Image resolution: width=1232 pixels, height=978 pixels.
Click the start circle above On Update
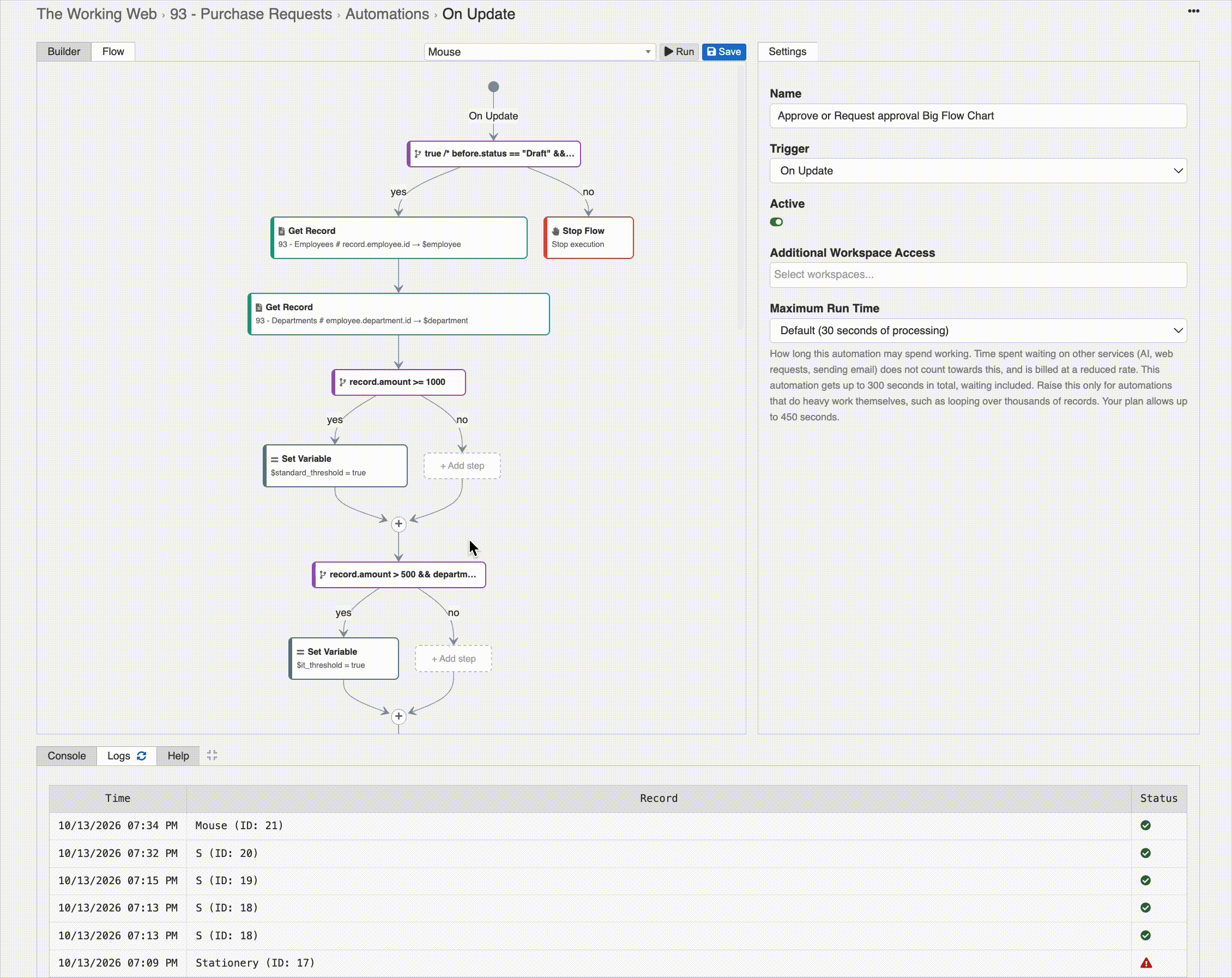(493, 87)
